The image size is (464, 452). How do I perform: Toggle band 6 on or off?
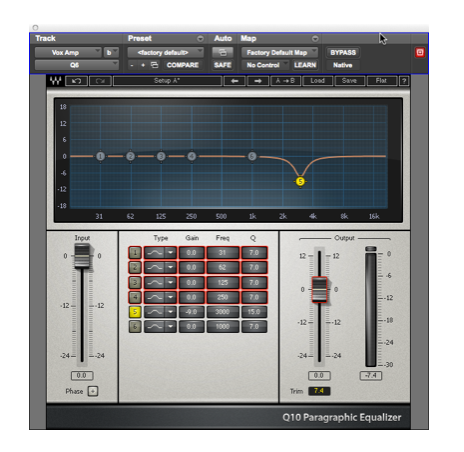[x=135, y=327]
